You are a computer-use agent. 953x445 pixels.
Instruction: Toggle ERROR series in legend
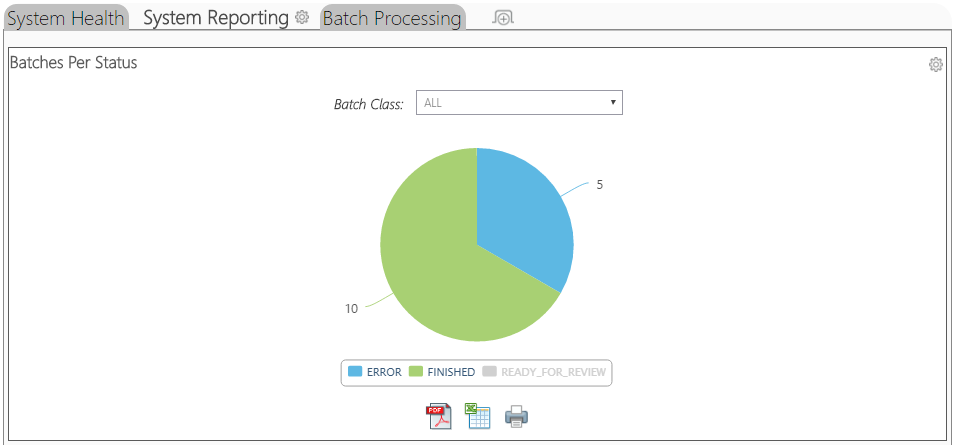(x=375, y=372)
